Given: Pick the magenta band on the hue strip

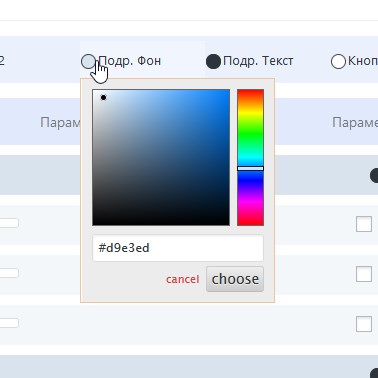Looking at the screenshot, I should (x=250, y=202).
